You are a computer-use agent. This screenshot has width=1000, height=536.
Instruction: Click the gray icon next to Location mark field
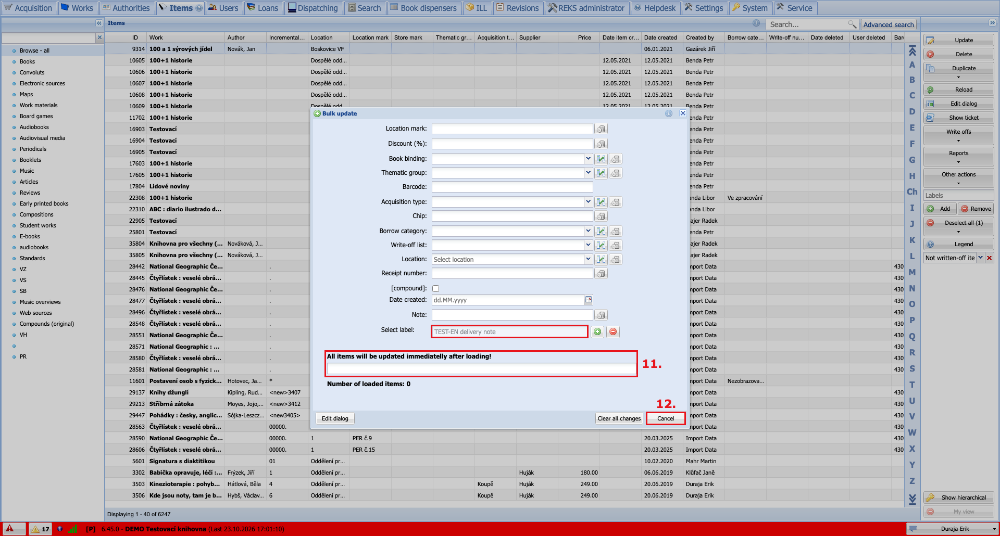click(601, 129)
